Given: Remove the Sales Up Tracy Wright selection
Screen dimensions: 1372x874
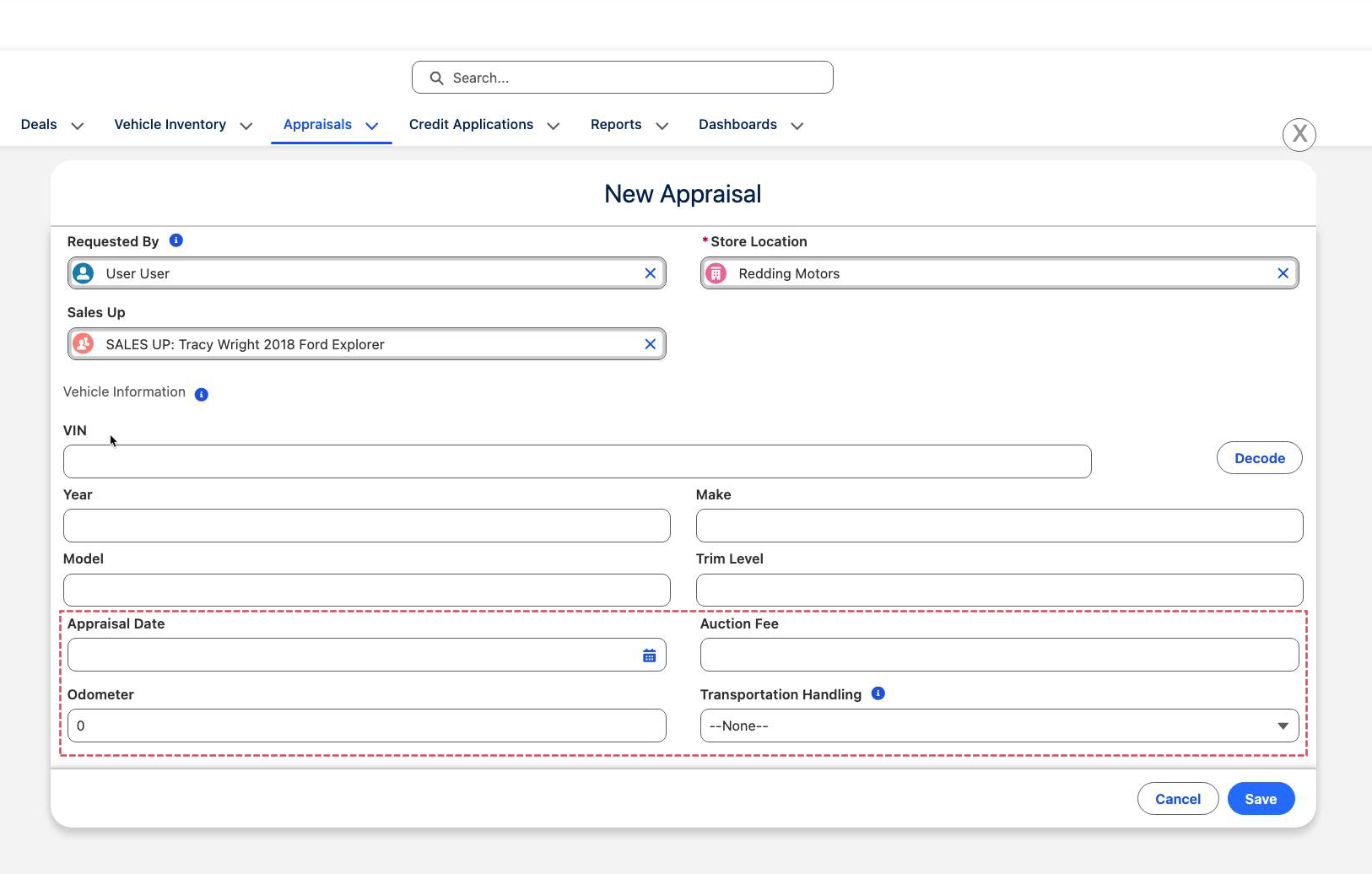Looking at the screenshot, I should tap(651, 344).
